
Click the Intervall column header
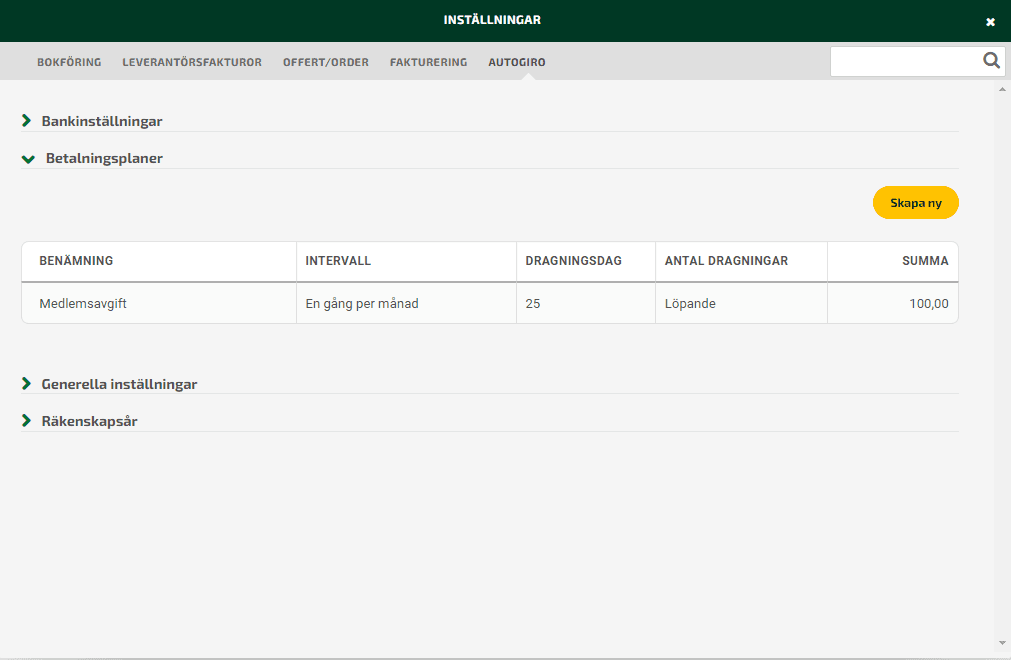pyautogui.click(x=406, y=261)
